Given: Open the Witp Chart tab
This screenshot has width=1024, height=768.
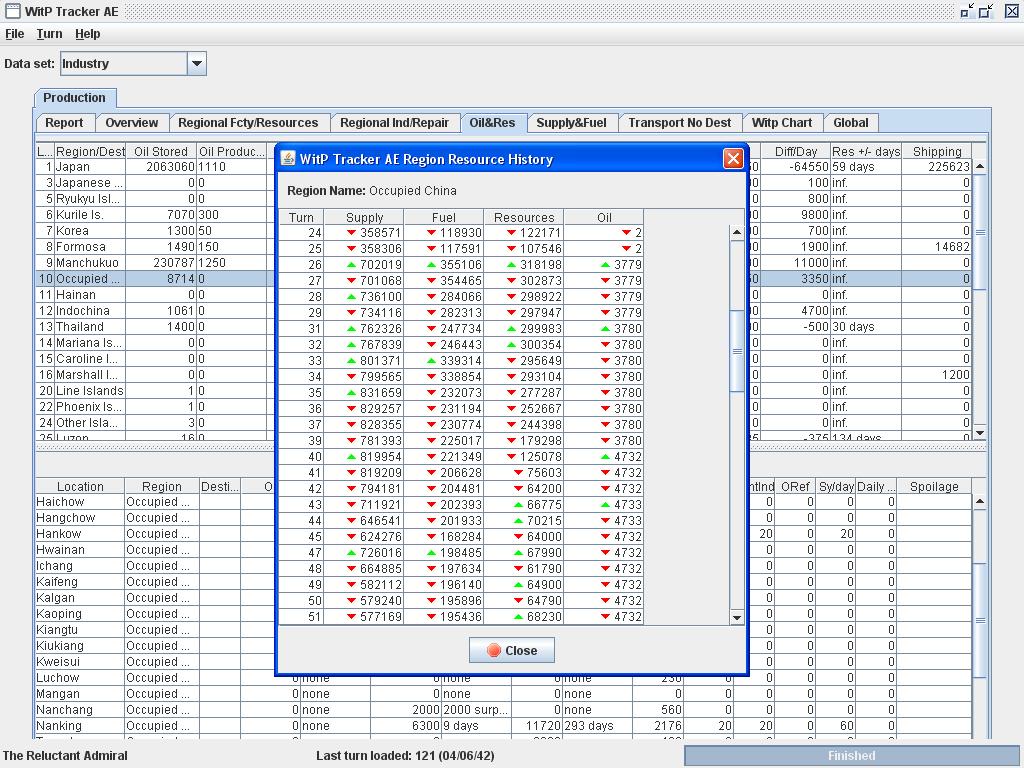Looking at the screenshot, I should point(782,123).
